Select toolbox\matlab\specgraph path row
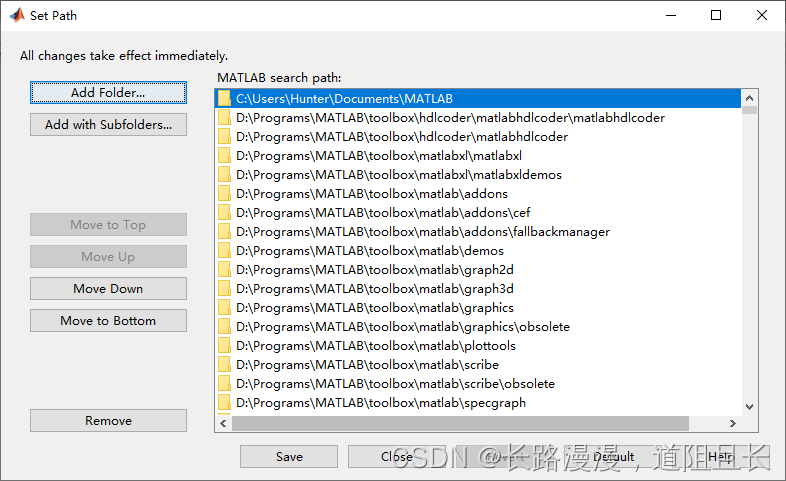The width and height of the screenshot is (786, 481). tap(478, 403)
